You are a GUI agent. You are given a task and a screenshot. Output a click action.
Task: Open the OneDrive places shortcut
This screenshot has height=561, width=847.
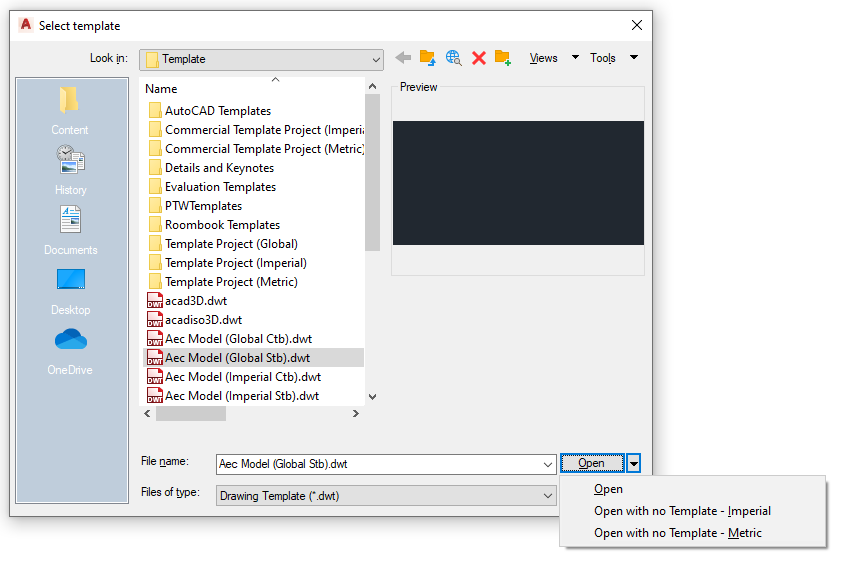tap(70, 352)
